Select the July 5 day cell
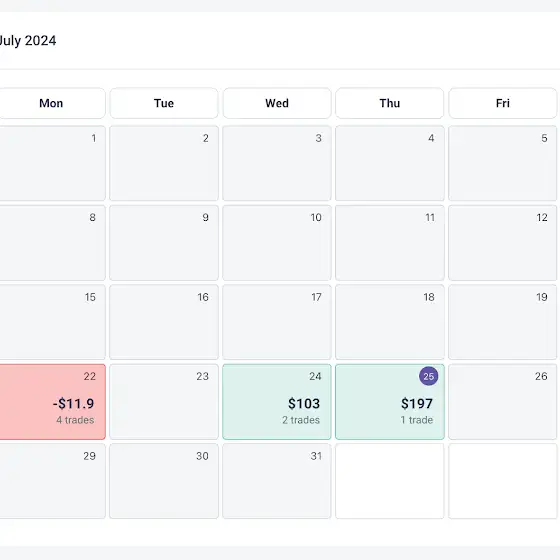 (502, 163)
